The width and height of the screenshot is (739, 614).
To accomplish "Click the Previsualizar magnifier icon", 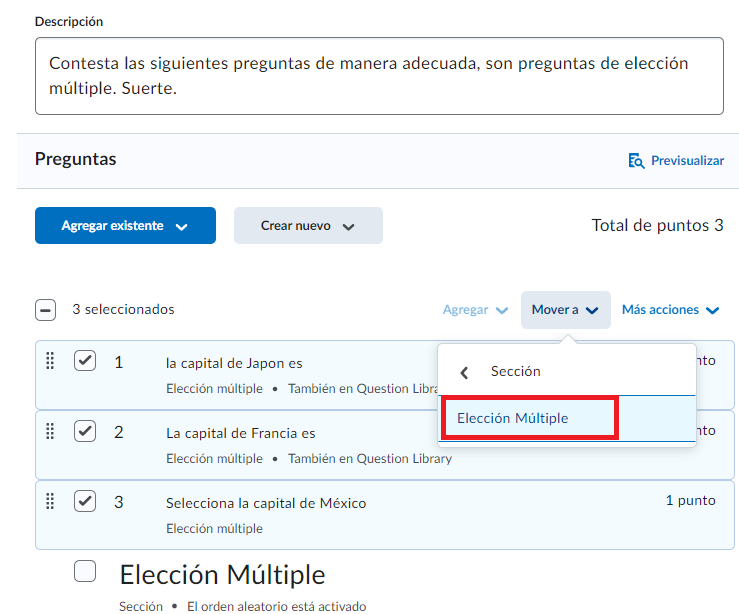I will (635, 160).
